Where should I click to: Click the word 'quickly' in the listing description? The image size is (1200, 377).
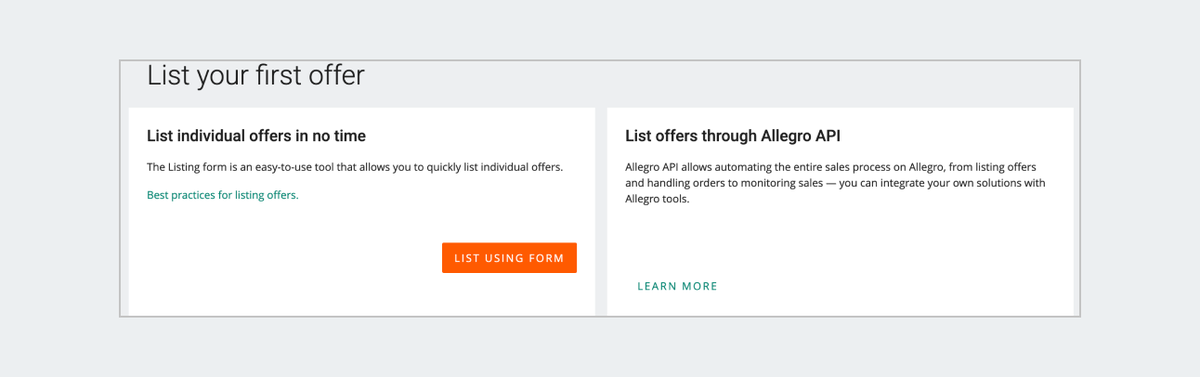[446, 167]
